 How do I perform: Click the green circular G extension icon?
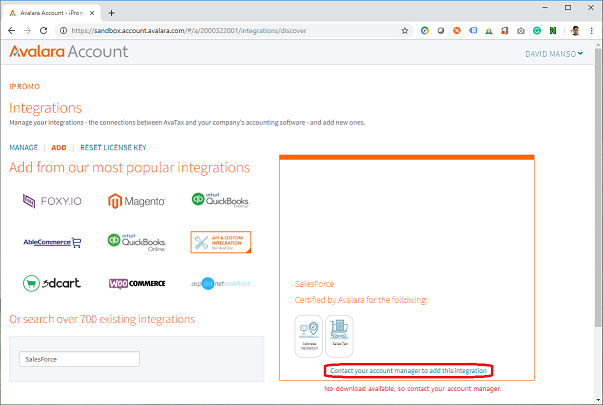[x=537, y=31]
